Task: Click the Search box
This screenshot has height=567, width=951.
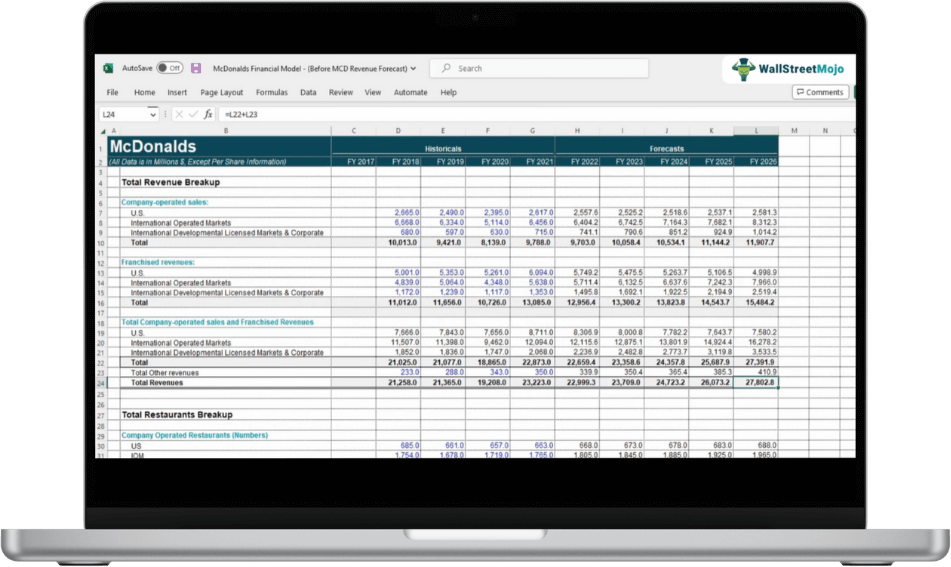Action: pos(540,68)
